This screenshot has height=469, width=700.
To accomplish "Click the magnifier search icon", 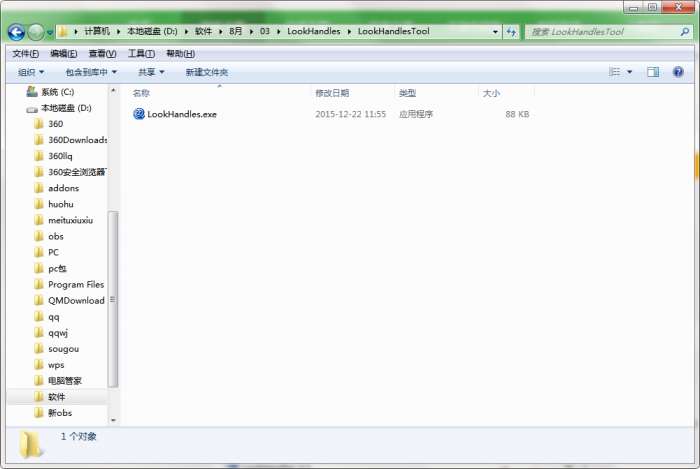I will pos(685,32).
